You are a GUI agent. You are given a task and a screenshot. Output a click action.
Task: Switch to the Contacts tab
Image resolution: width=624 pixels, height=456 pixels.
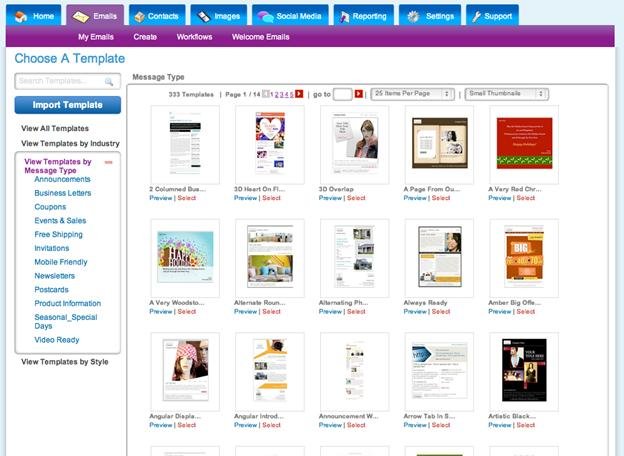coord(157,16)
